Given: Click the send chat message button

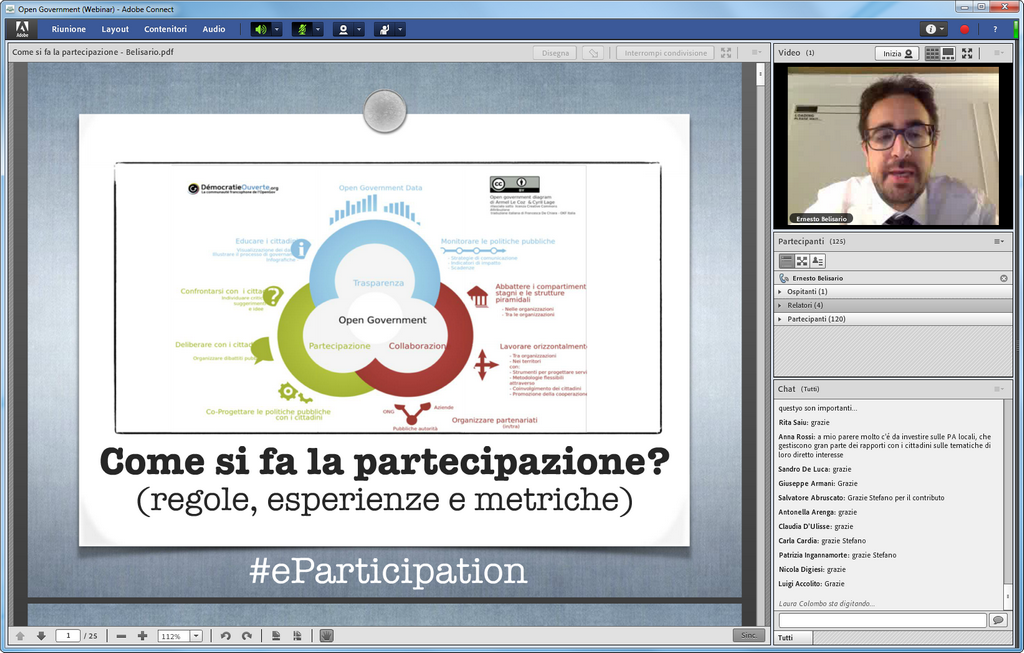Looking at the screenshot, I should coord(998,620).
